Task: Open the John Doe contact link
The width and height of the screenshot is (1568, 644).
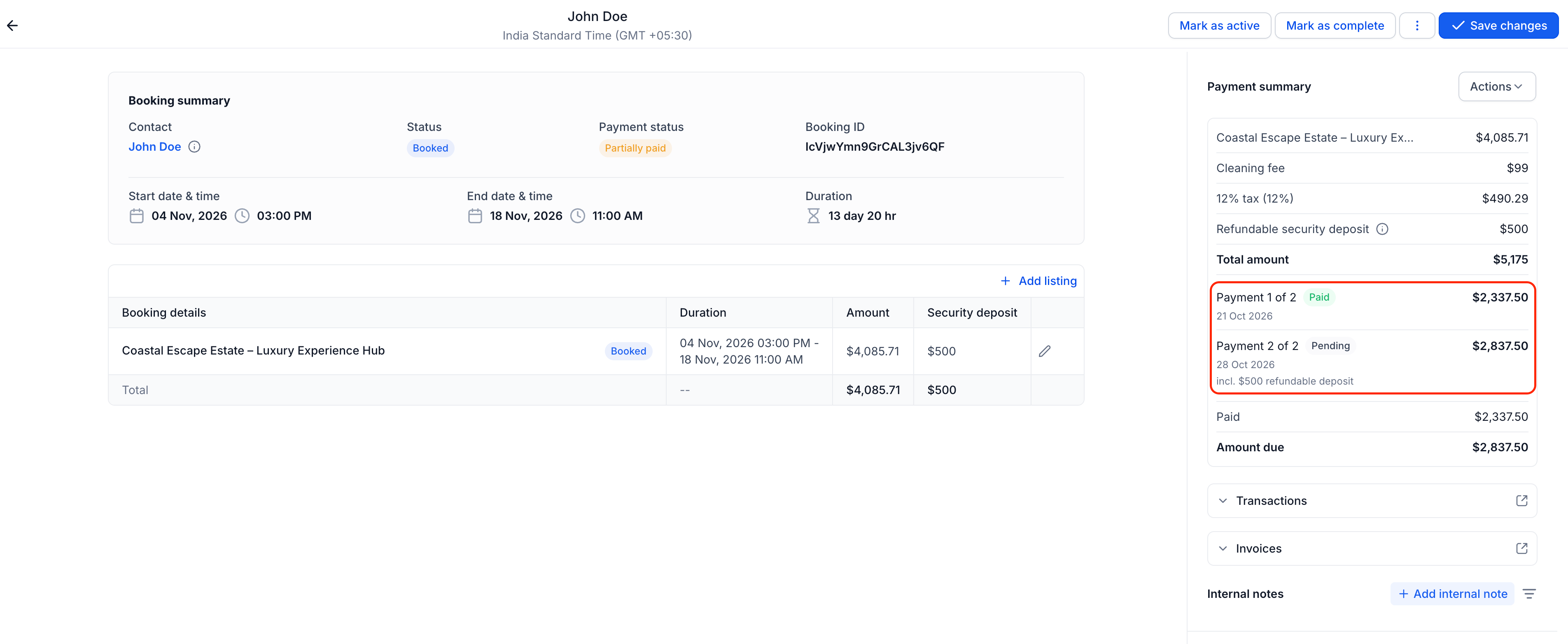Action: point(154,147)
